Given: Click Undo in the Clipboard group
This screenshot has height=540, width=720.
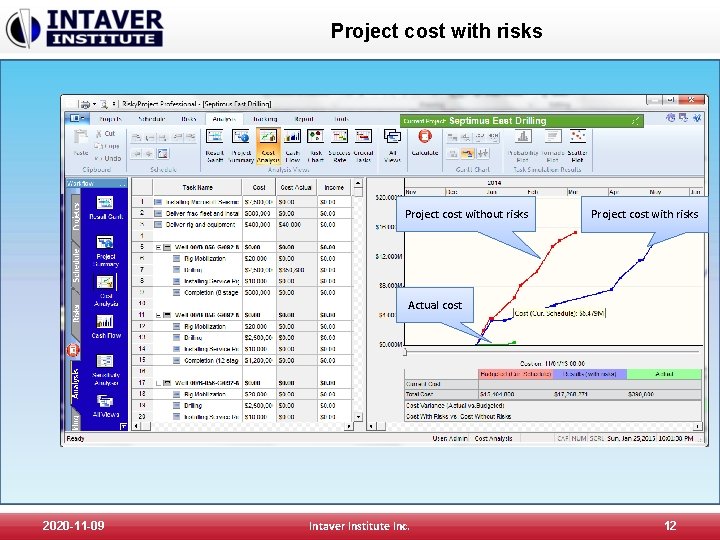Looking at the screenshot, I should 107,158.
